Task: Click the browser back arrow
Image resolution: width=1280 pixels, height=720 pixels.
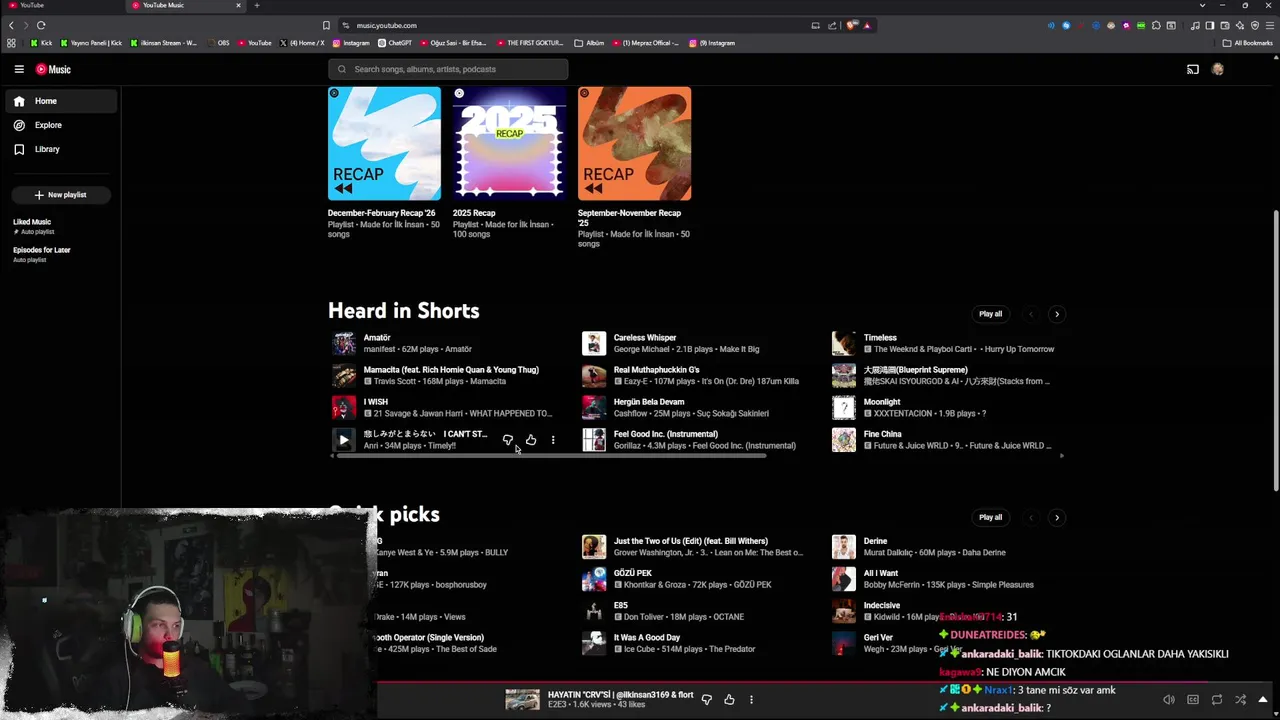Action: coord(12,25)
